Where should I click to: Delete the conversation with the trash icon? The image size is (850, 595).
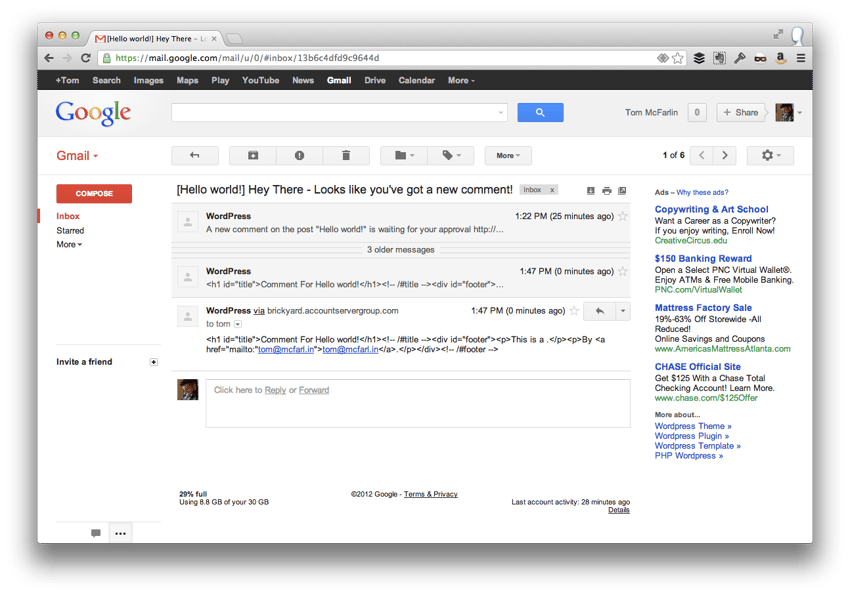tap(346, 155)
